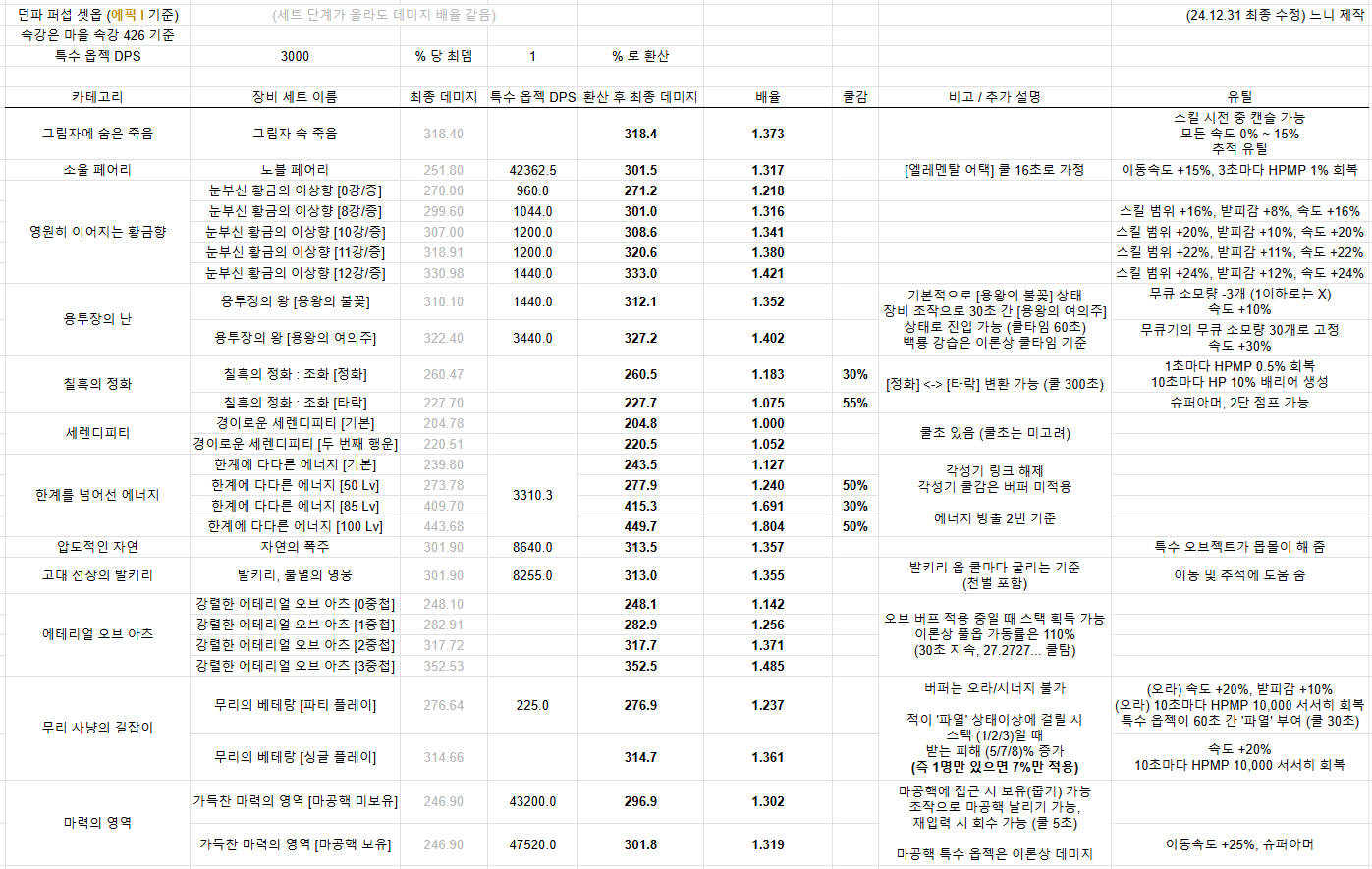Select the merged 3310.3 DPS cell

pos(532,495)
